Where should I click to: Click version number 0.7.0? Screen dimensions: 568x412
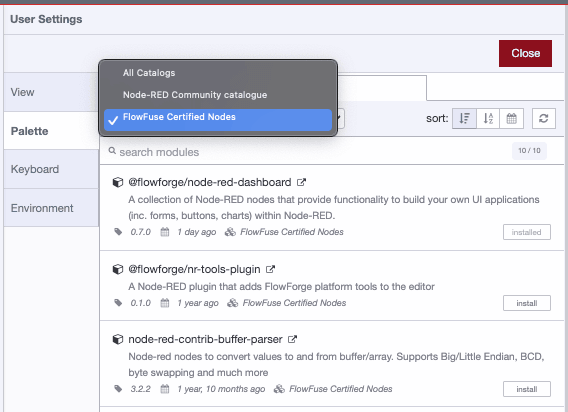[141, 232]
